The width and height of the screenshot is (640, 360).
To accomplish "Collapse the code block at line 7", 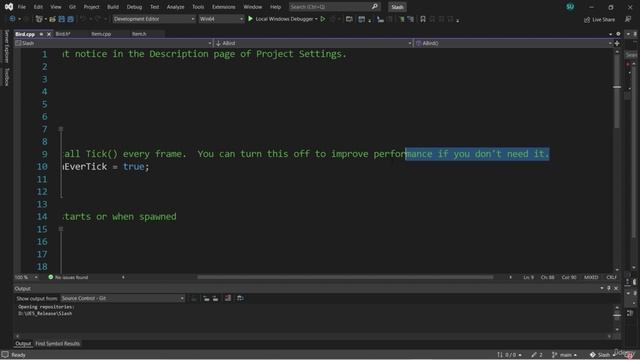I will (x=61, y=129).
